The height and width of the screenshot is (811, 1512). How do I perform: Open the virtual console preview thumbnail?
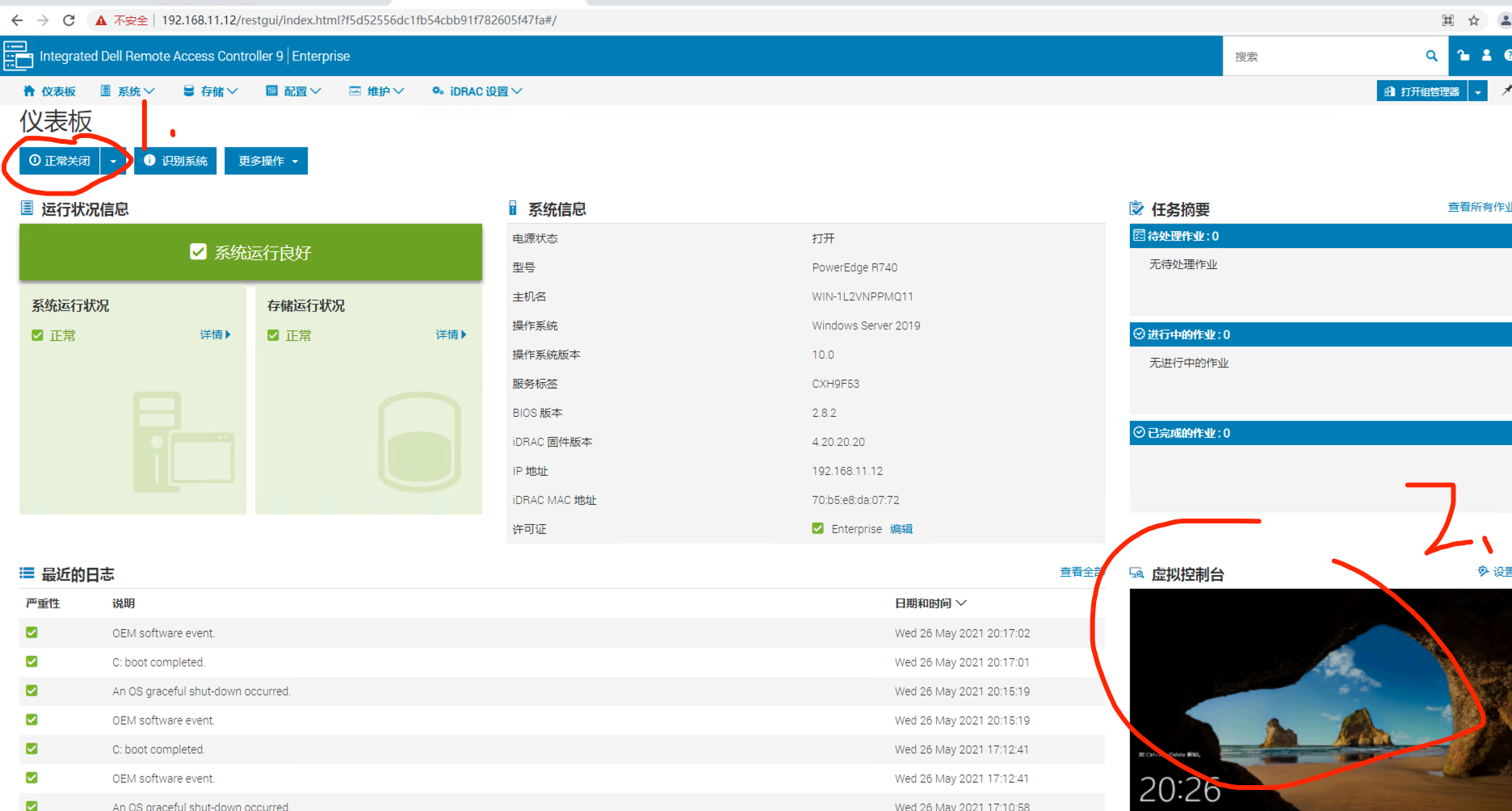1321,700
